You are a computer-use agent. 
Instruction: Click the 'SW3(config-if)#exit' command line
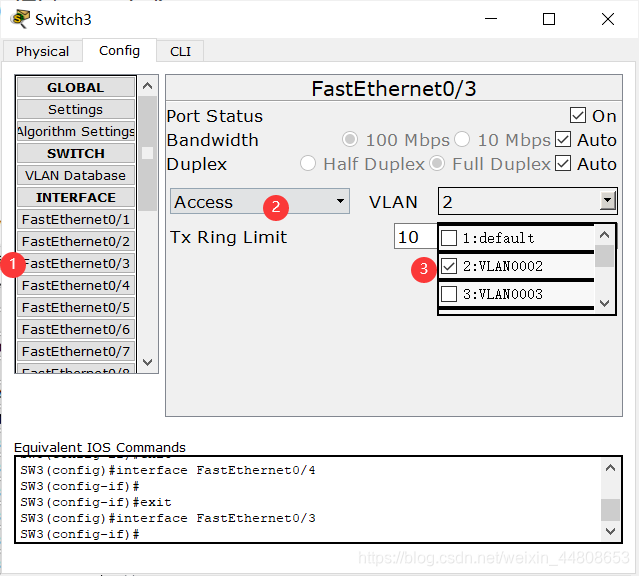click(96, 502)
